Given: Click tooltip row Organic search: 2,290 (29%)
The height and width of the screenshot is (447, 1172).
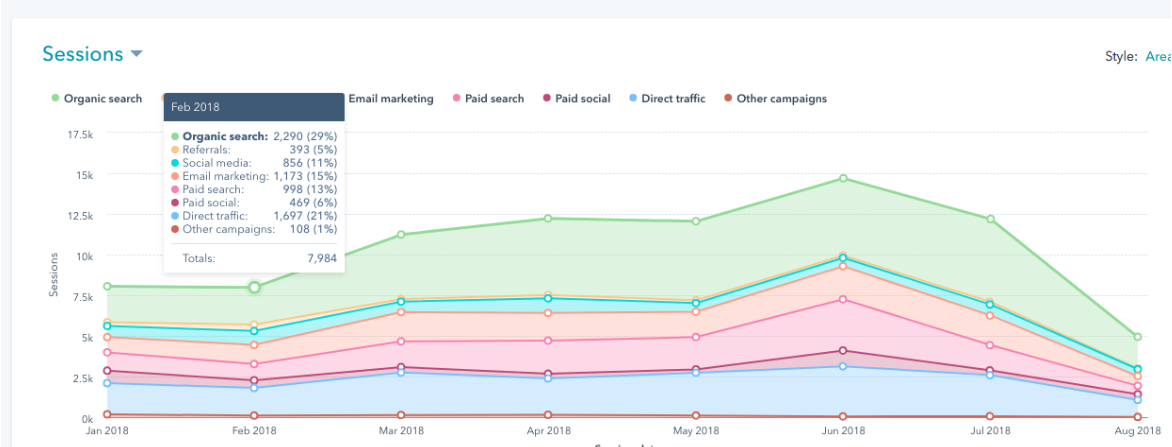Looking at the screenshot, I should [x=254, y=137].
